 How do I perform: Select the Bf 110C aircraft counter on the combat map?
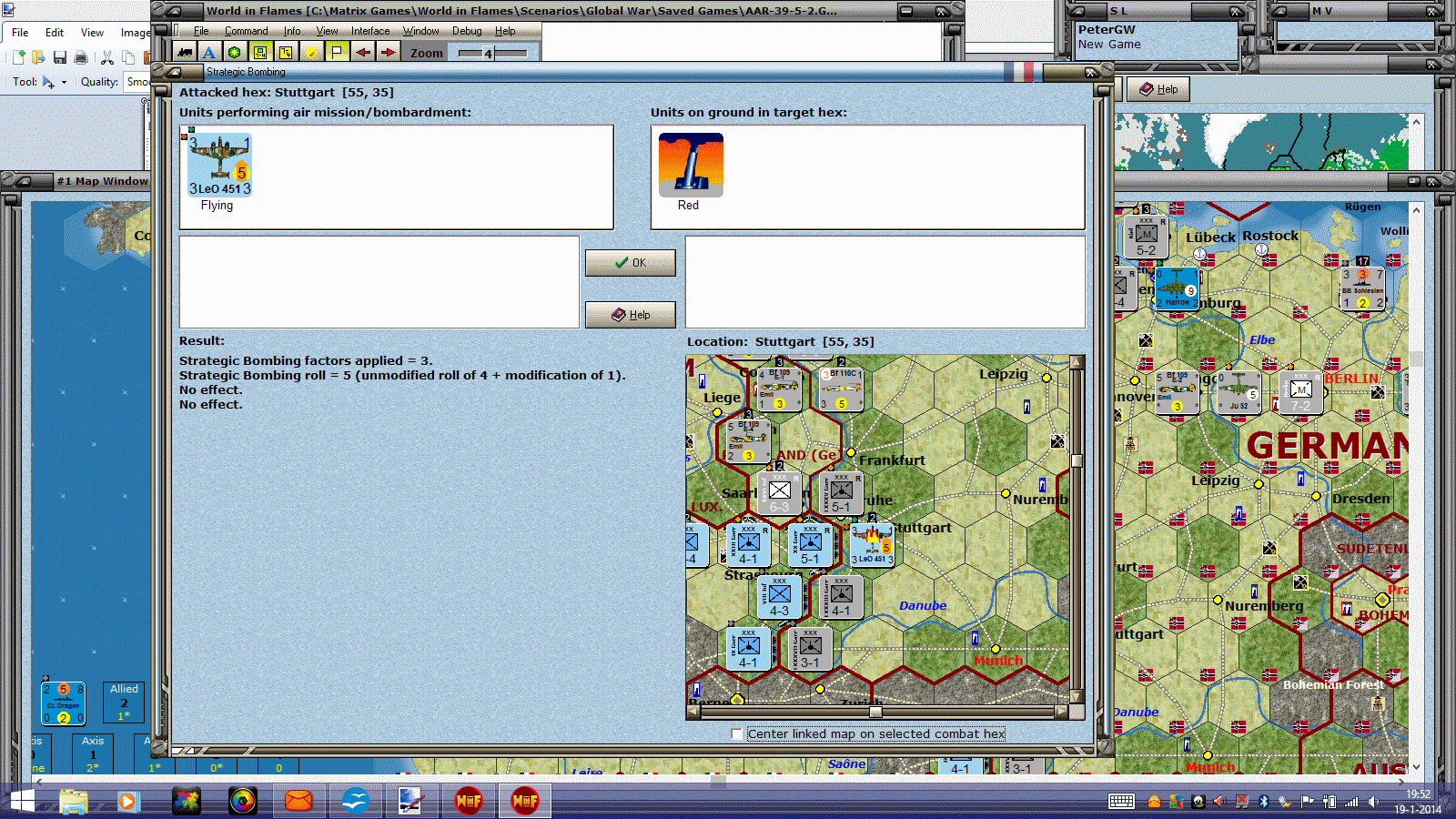(x=842, y=389)
